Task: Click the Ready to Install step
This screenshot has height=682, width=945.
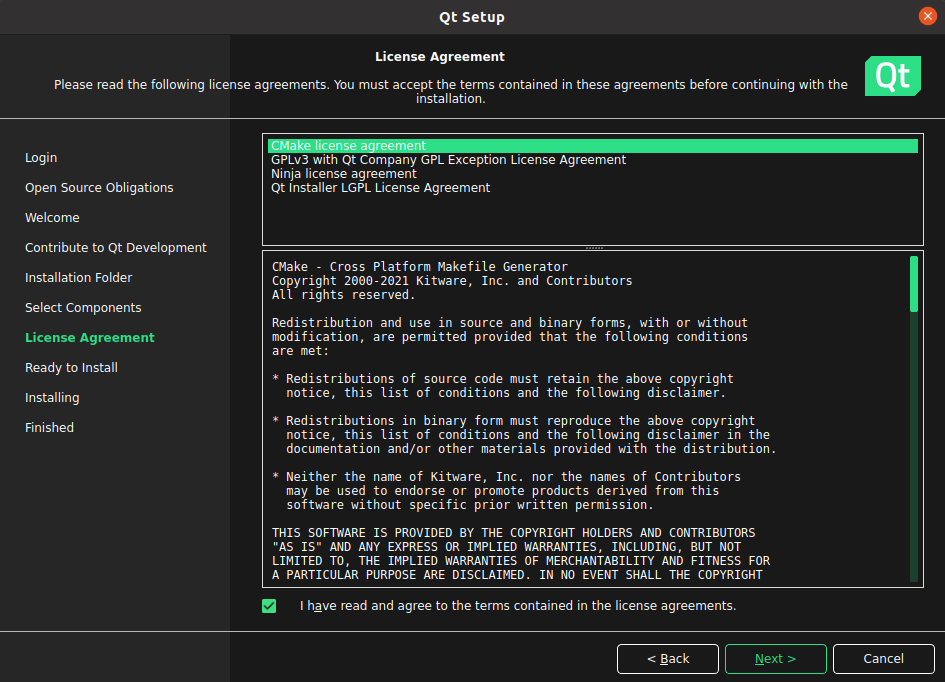Action: click(71, 368)
